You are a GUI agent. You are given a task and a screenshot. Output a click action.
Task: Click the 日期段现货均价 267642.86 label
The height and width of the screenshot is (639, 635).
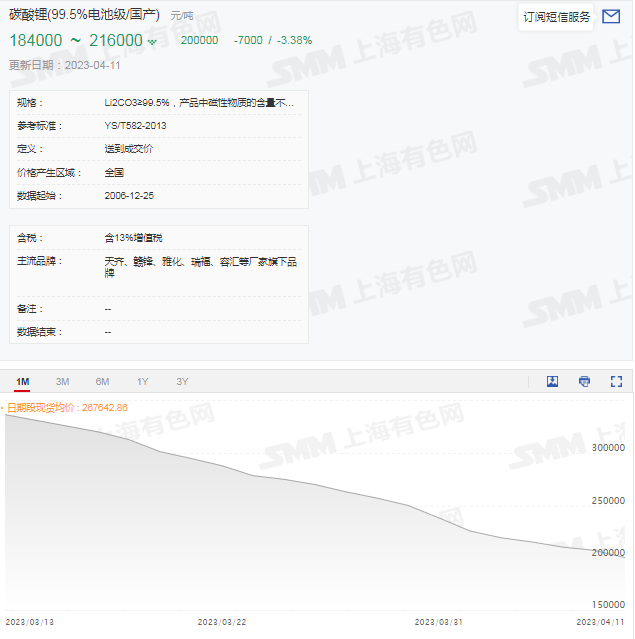click(67, 408)
